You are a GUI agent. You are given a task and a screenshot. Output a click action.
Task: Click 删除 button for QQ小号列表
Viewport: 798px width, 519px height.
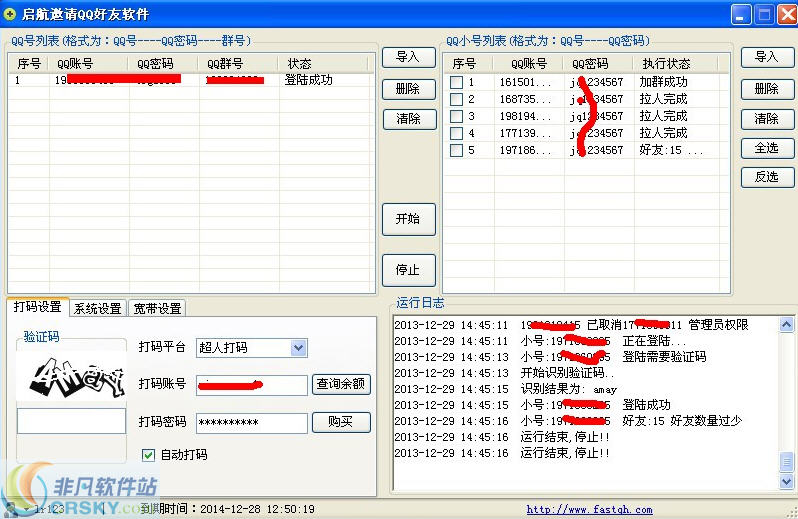(767, 89)
